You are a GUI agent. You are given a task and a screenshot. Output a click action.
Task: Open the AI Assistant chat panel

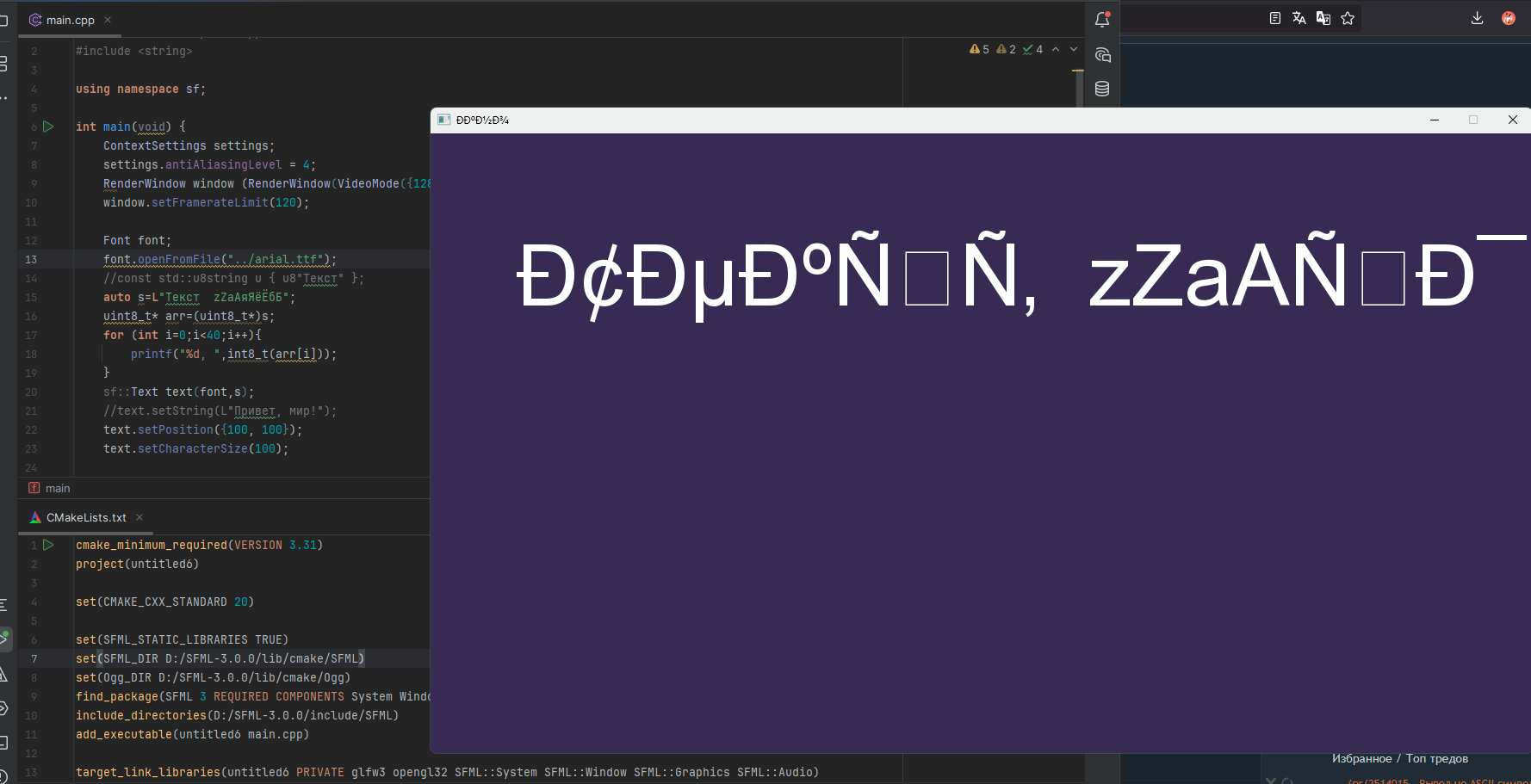[x=1102, y=55]
